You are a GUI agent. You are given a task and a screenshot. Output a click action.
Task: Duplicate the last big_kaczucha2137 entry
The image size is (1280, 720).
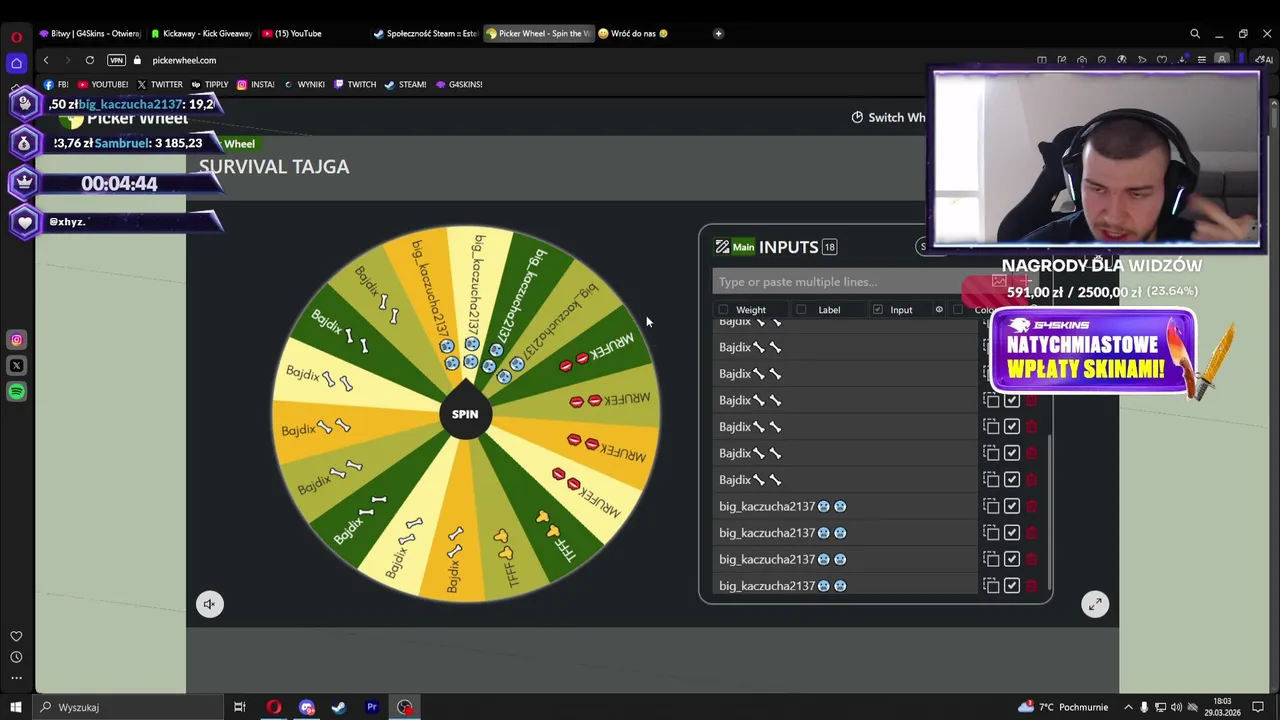(991, 586)
